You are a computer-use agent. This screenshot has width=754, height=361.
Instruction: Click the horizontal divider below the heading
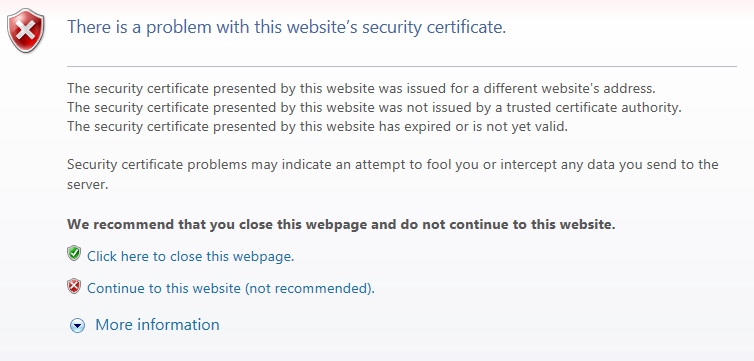[402, 66]
